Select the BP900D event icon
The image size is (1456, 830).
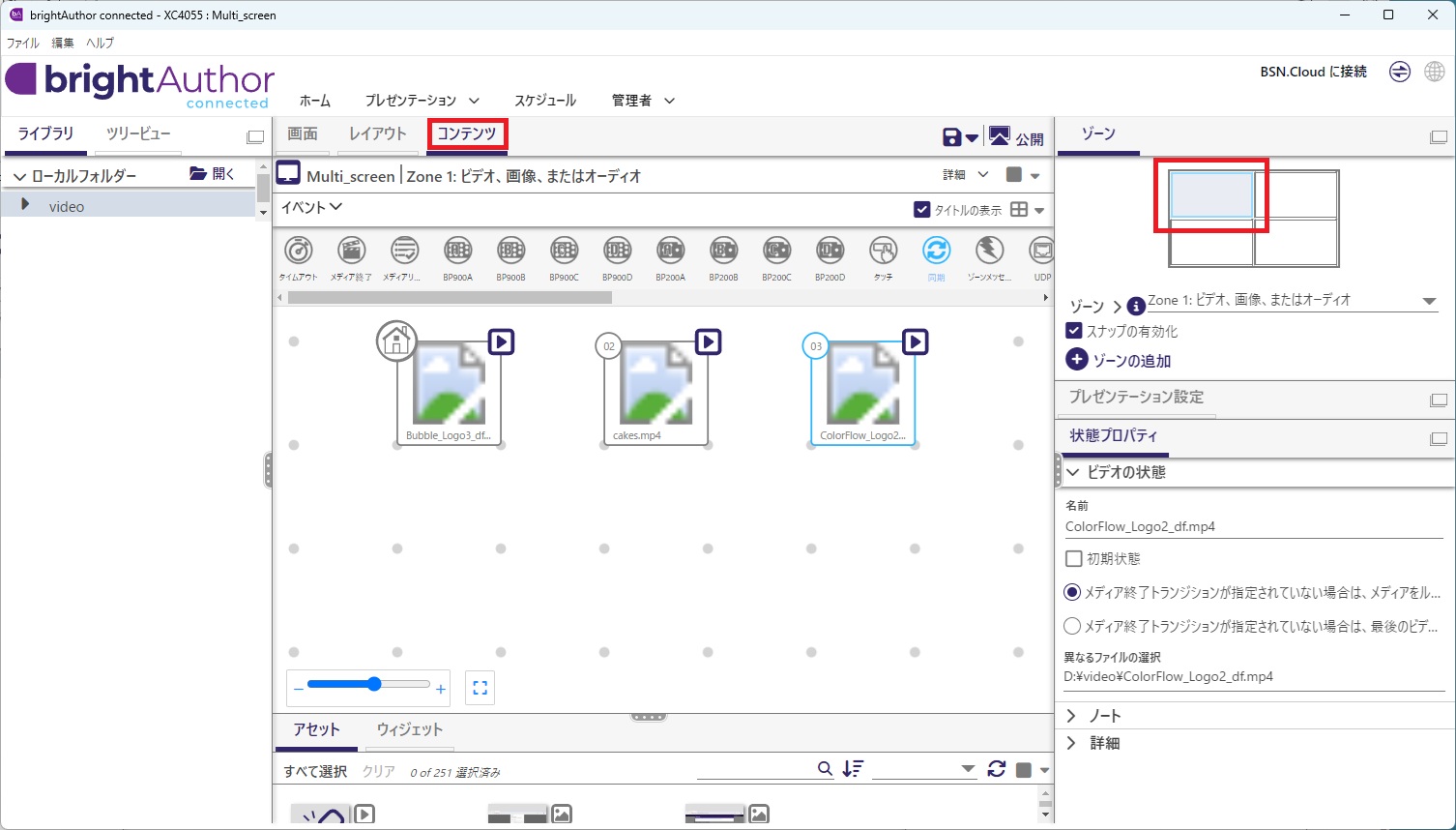(x=617, y=251)
